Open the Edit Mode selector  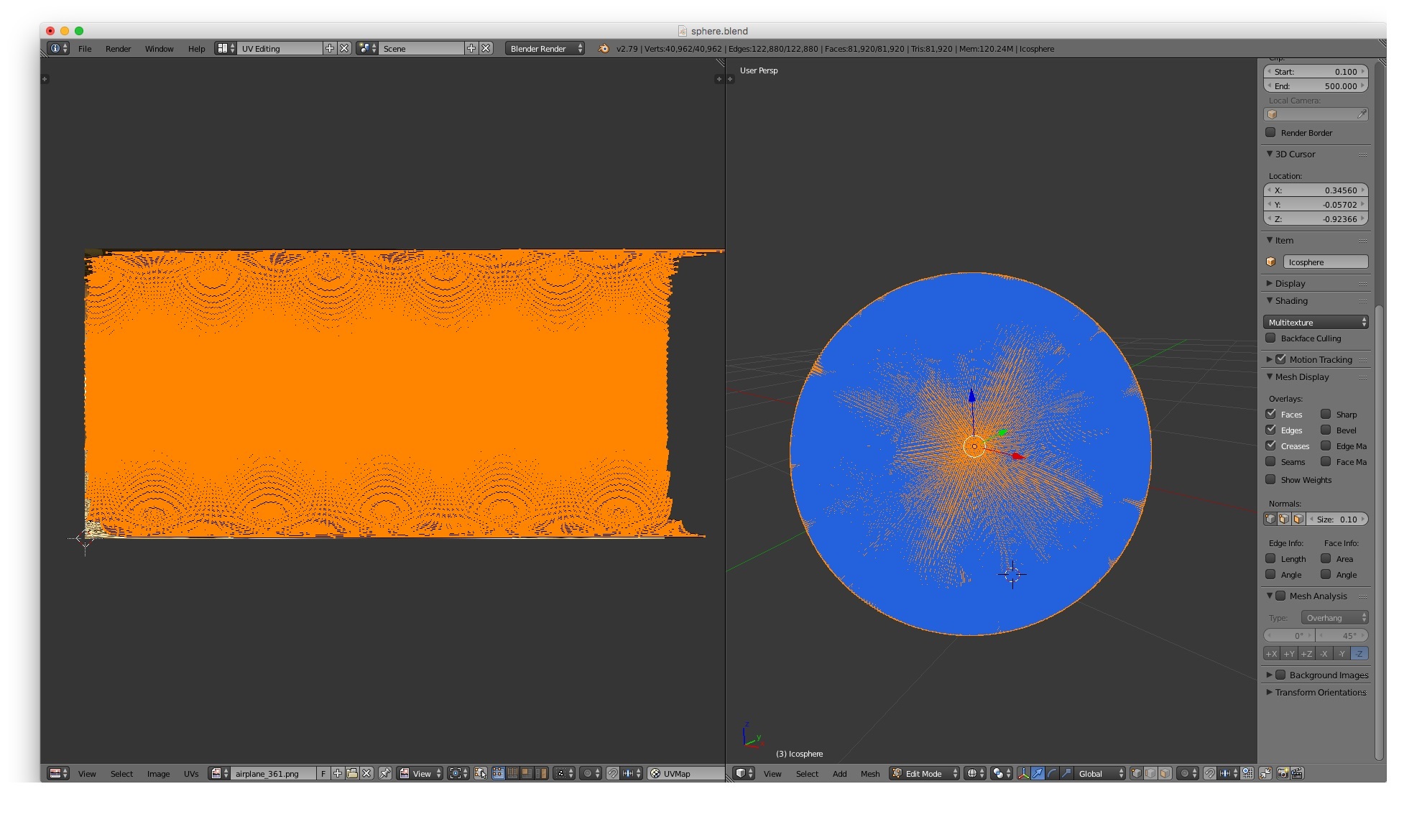[x=924, y=773]
